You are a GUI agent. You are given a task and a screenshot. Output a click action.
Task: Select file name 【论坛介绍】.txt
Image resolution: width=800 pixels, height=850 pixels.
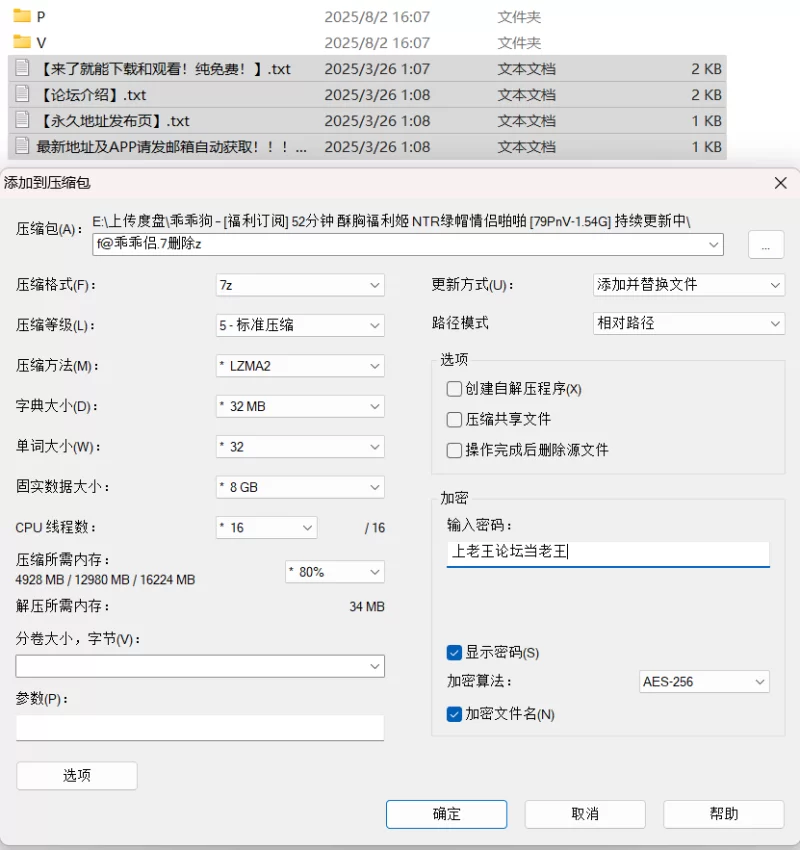click(x=91, y=95)
